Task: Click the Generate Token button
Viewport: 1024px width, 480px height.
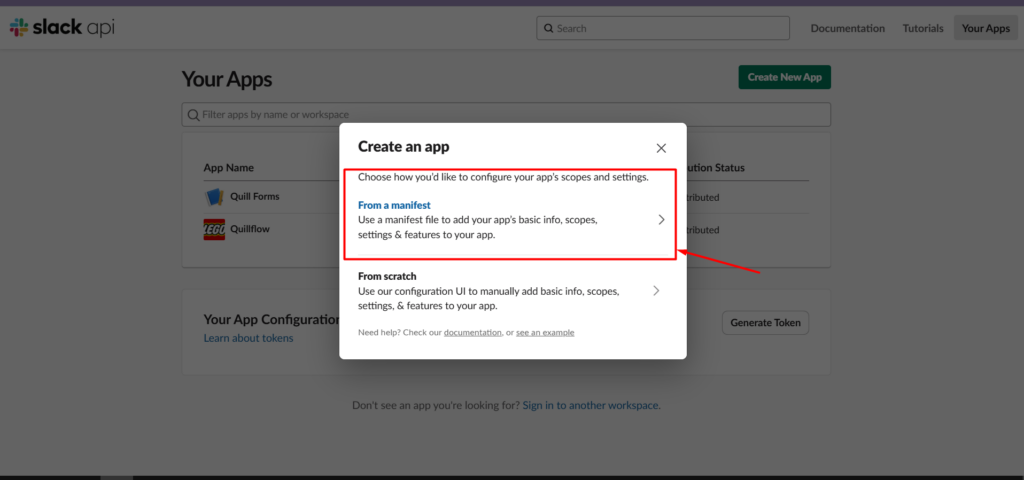Action: [765, 323]
